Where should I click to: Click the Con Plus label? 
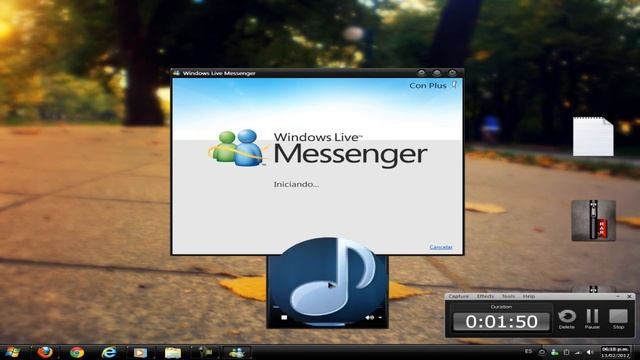[428, 86]
